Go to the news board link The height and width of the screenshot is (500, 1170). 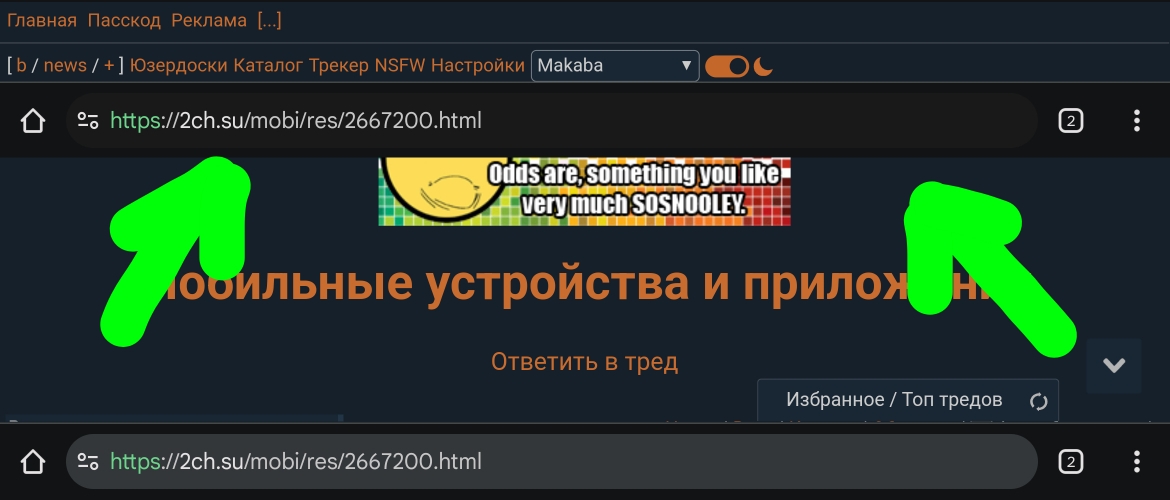click(x=65, y=66)
